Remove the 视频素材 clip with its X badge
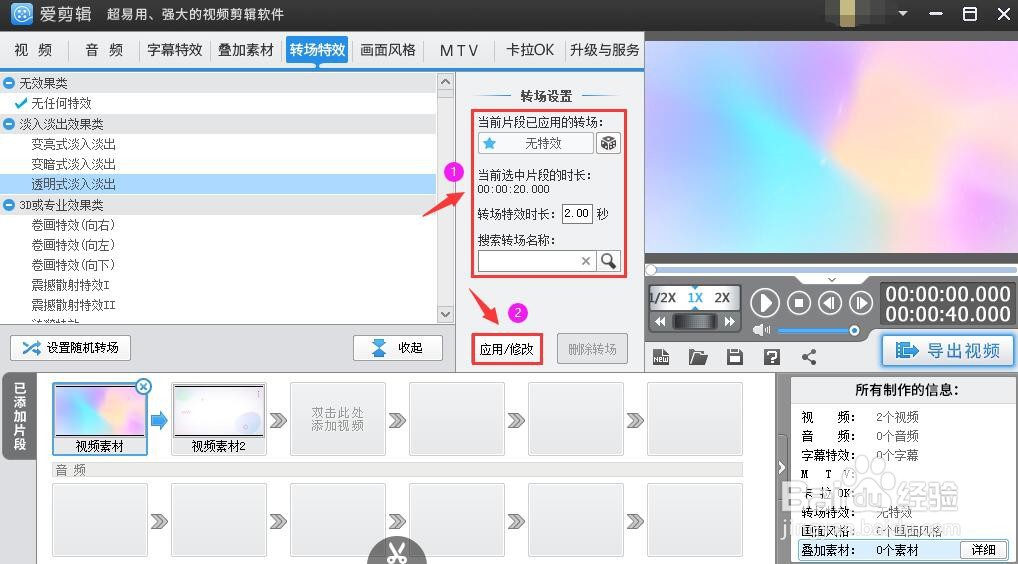The width and height of the screenshot is (1018, 564). (x=143, y=387)
